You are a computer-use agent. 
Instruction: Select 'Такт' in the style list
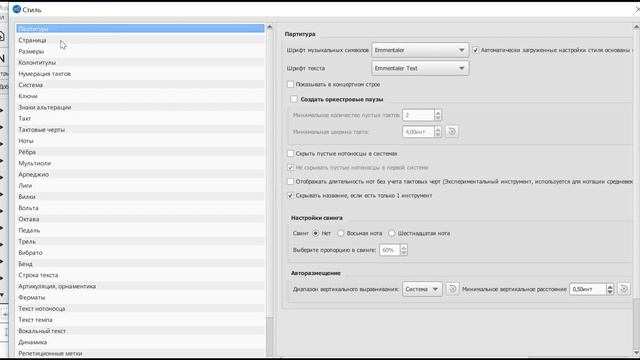140,118
